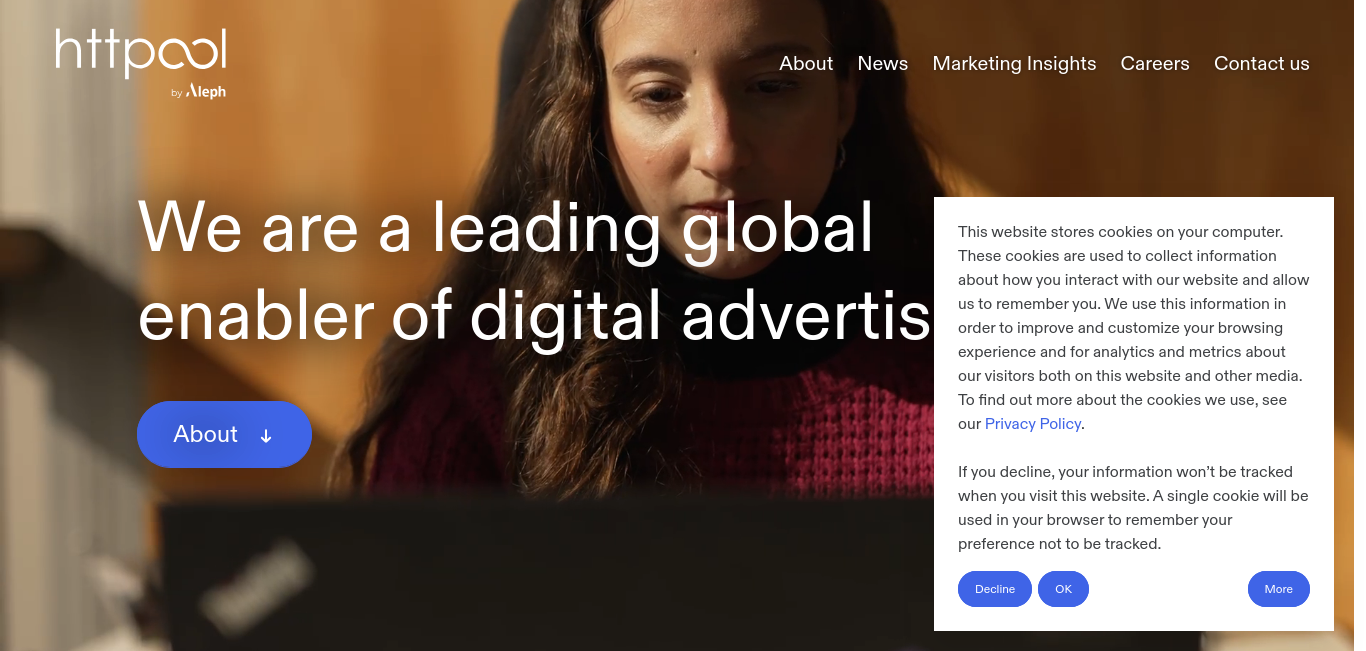This screenshot has width=1366, height=651.
Task: Click the 'We are a leading global' headline
Action: click(x=505, y=228)
